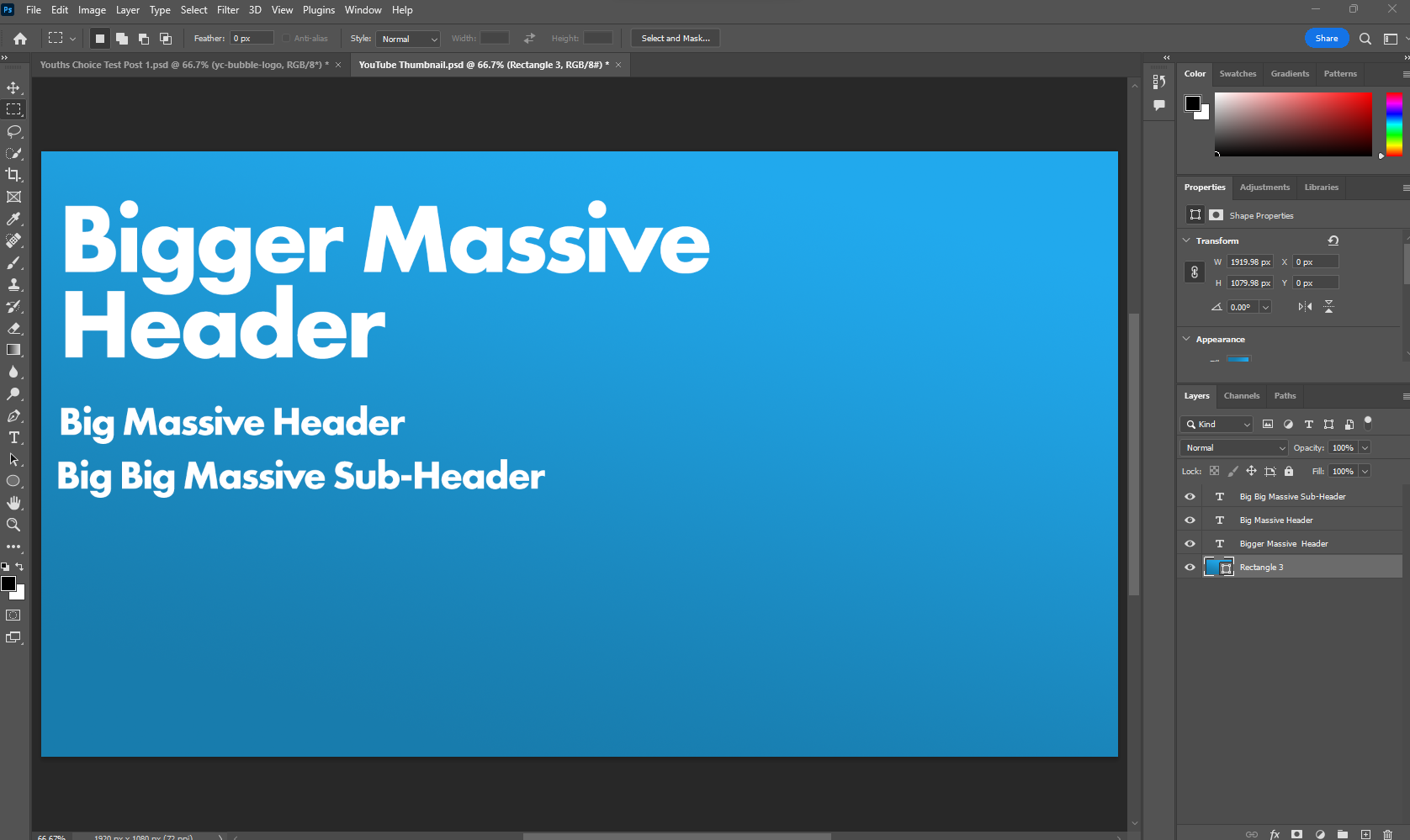Click the delete layer trash icon
This screenshot has width=1410, height=840.
pyautogui.click(x=1387, y=834)
